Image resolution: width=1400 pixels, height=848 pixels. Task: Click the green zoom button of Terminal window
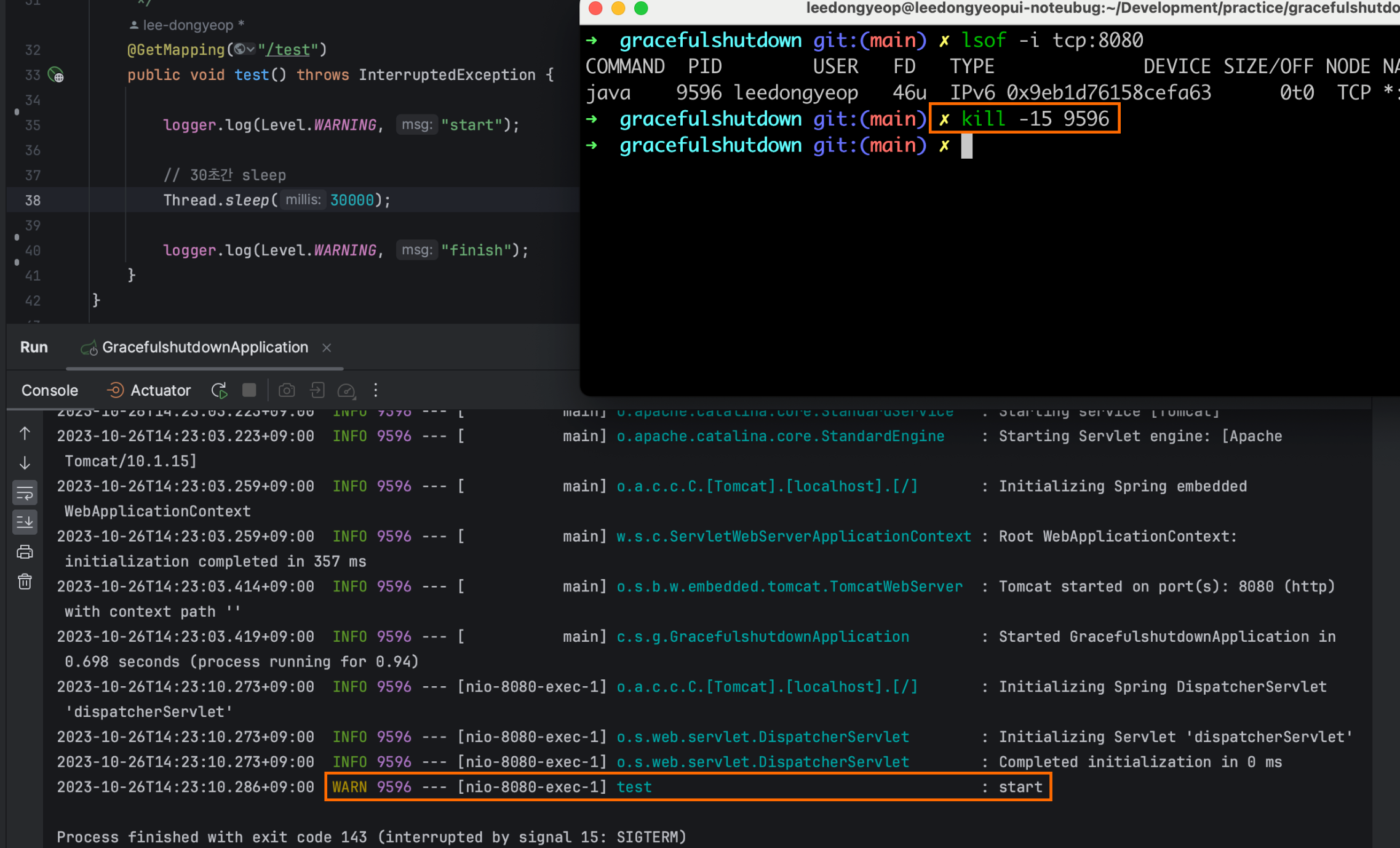point(641,8)
